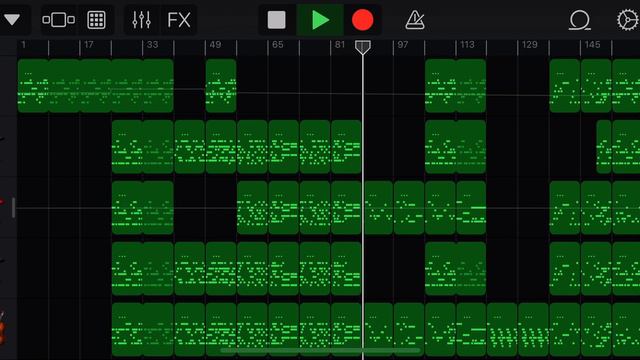Jump to bar 97 on ruler
The image size is (640, 360).
[x=402, y=45]
